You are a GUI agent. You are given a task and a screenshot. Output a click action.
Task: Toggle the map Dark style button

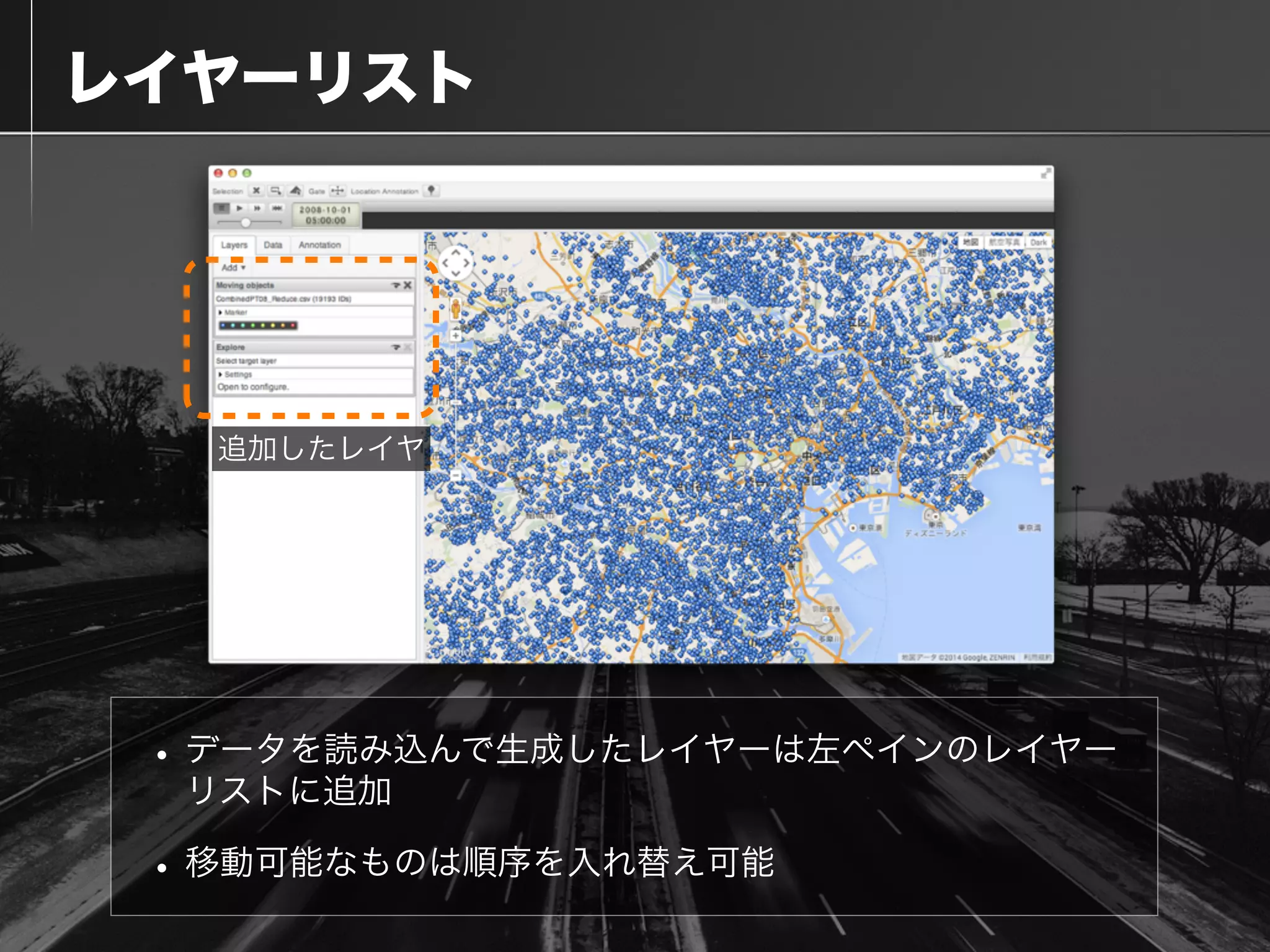point(1038,242)
